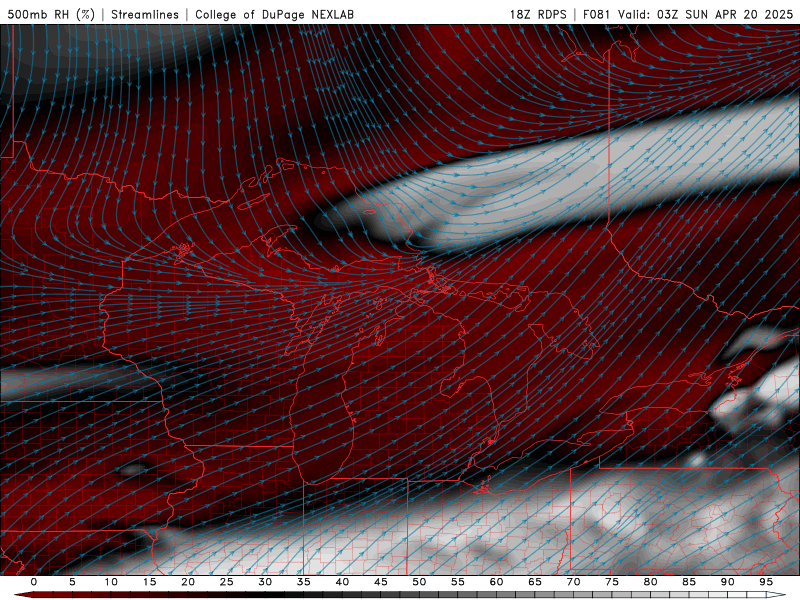Click 'College of DuPage NEXLAB' text
Screen dimensions: 800x600
click(x=274, y=14)
